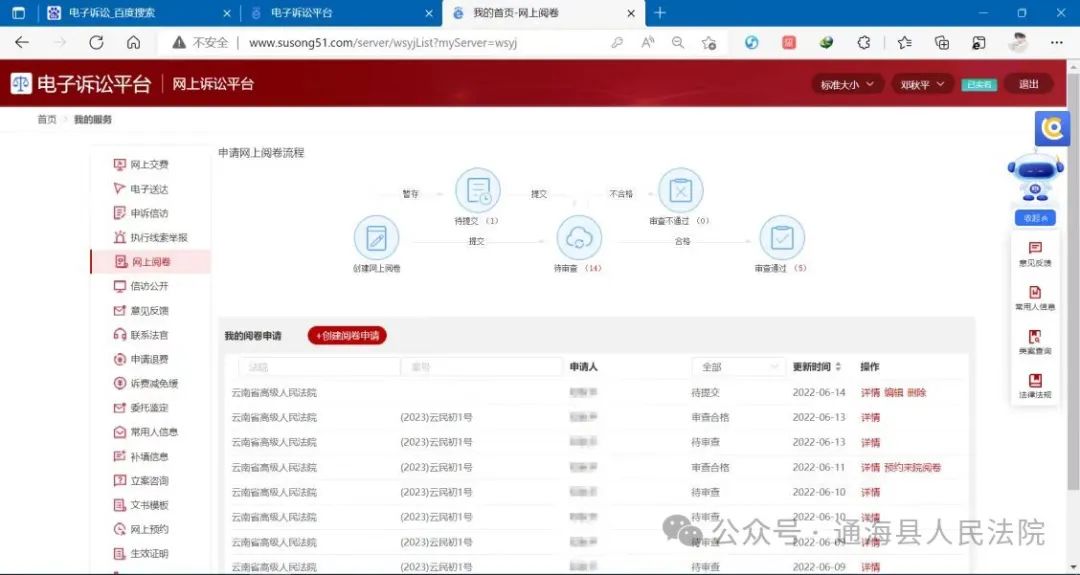Collapse the floating panel with 收起 button

(x=1034, y=218)
